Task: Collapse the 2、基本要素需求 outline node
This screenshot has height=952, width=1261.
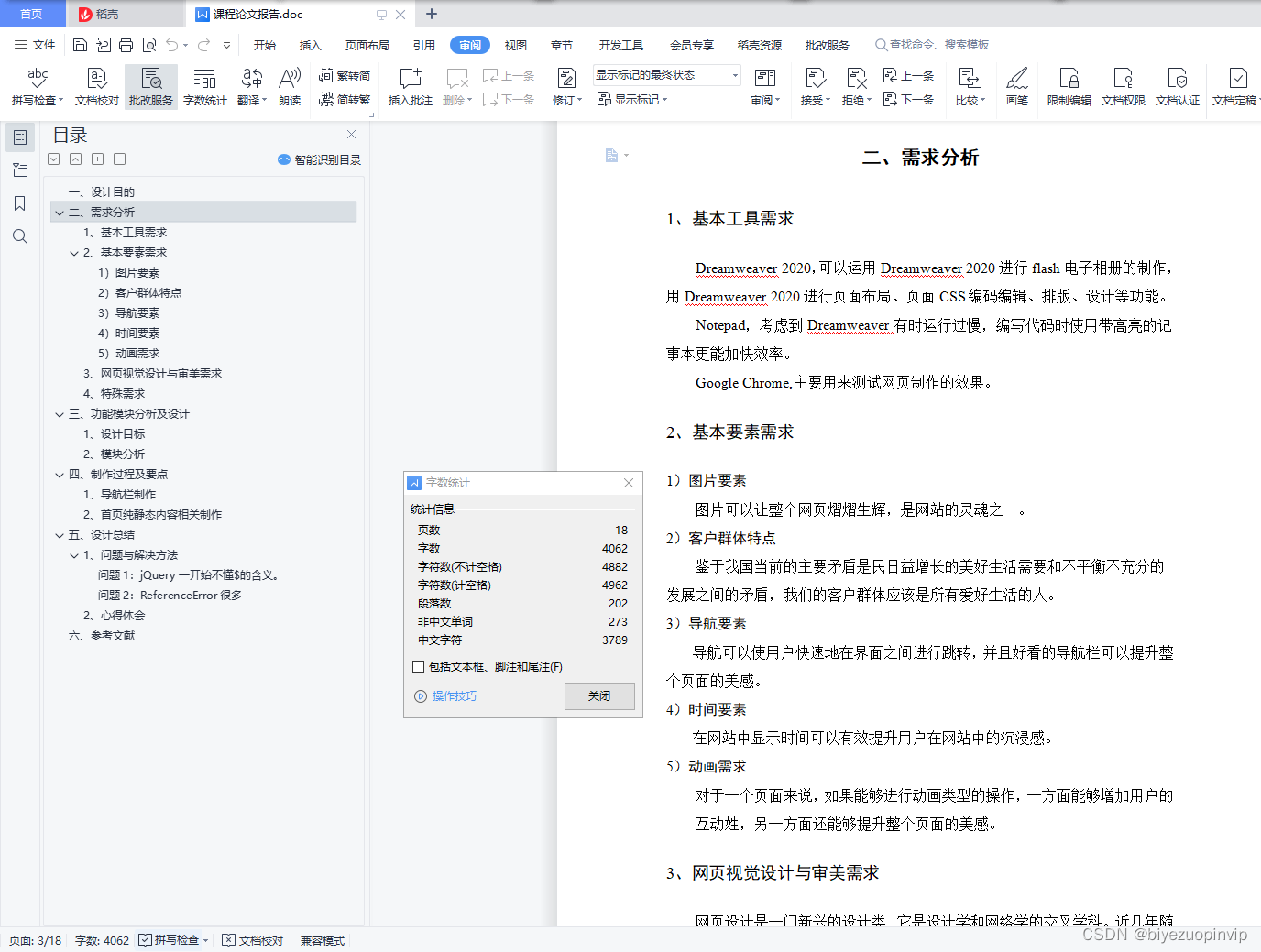Action: coord(74,253)
